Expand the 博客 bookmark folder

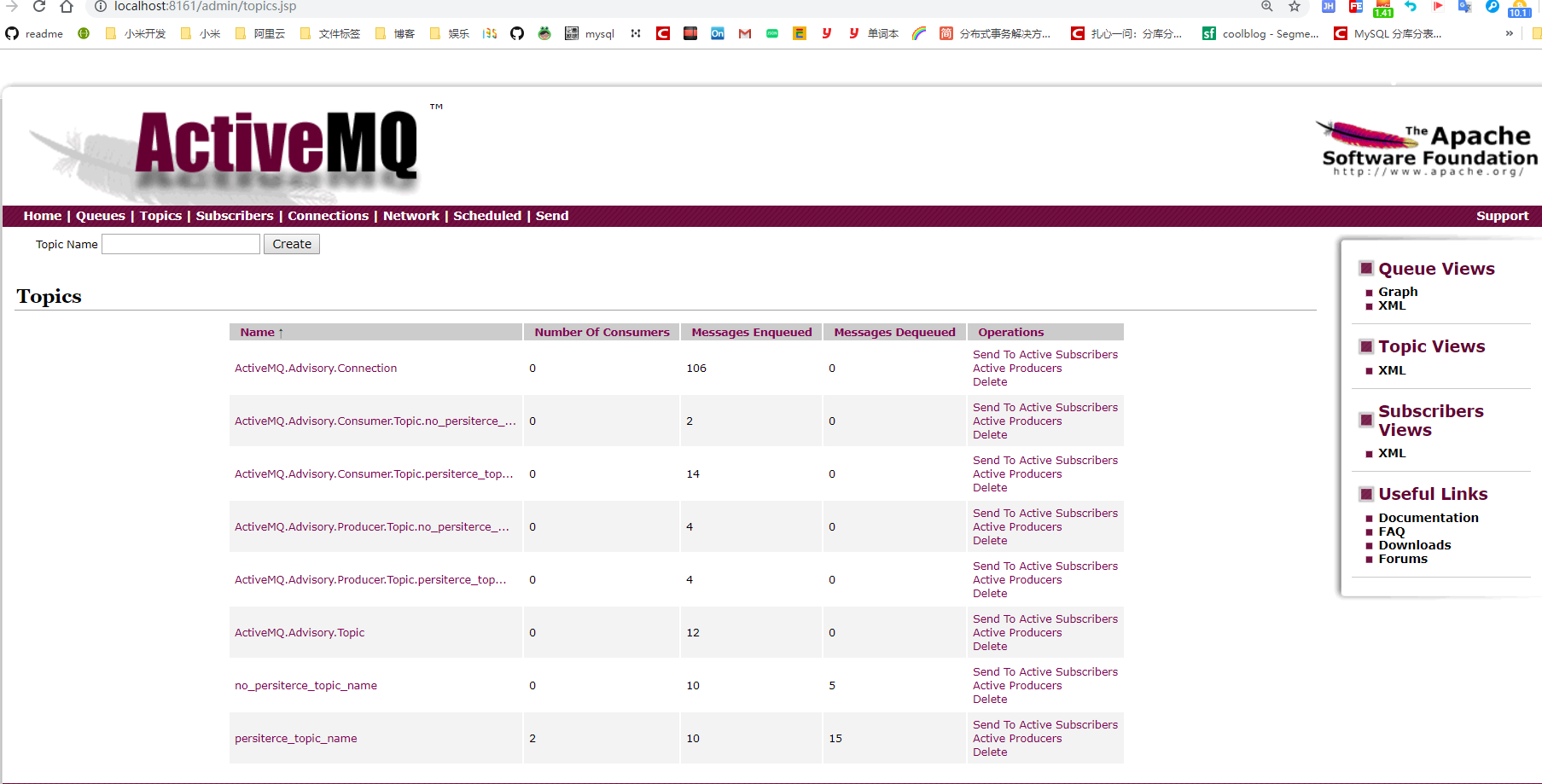[395, 33]
